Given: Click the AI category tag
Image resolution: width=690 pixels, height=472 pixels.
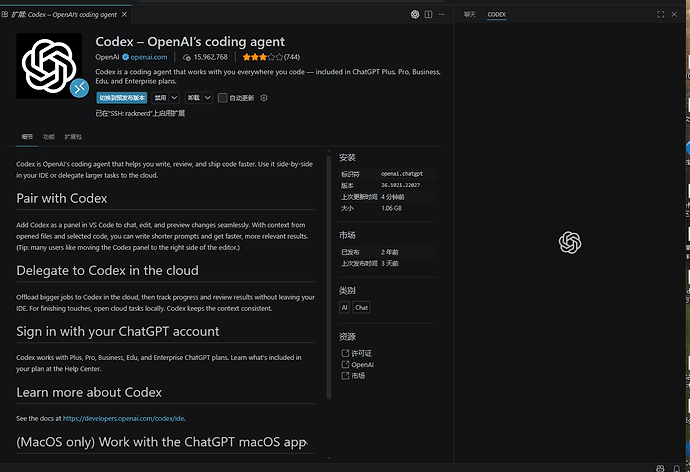Looking at the screenshot, I should [x=345, y=307].
